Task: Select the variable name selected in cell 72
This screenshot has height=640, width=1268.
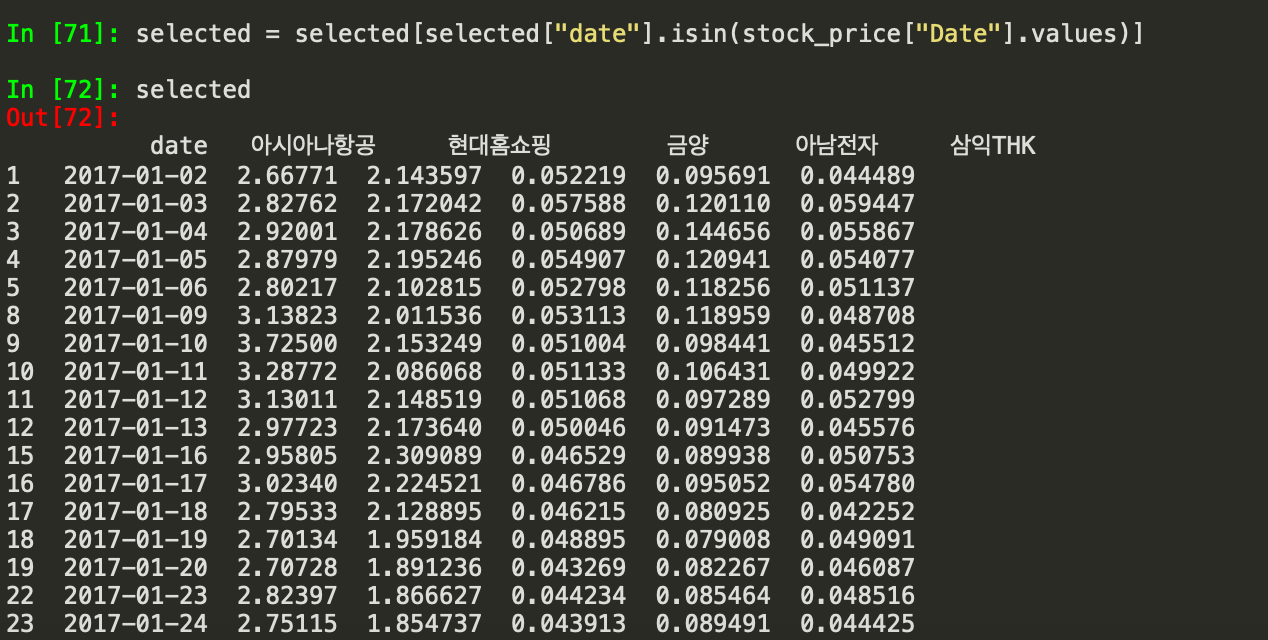Action: pyautogui.click(x=194, y=89)
